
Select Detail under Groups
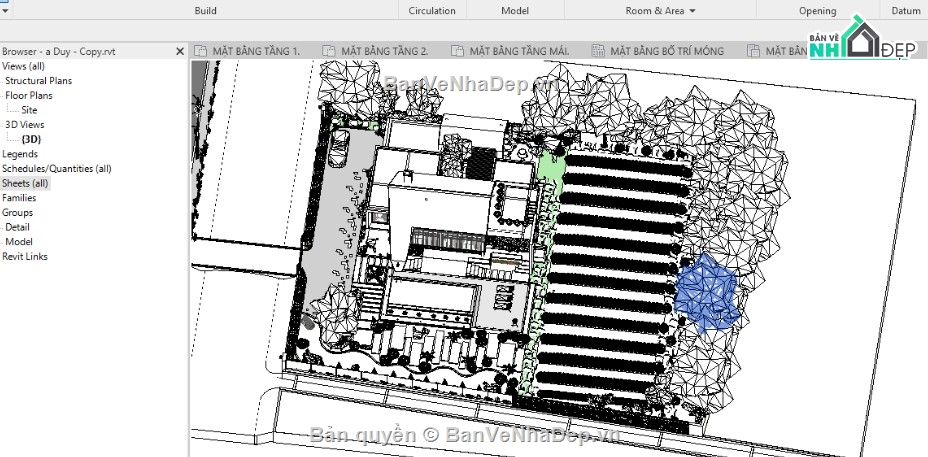(x=17, y=227)
